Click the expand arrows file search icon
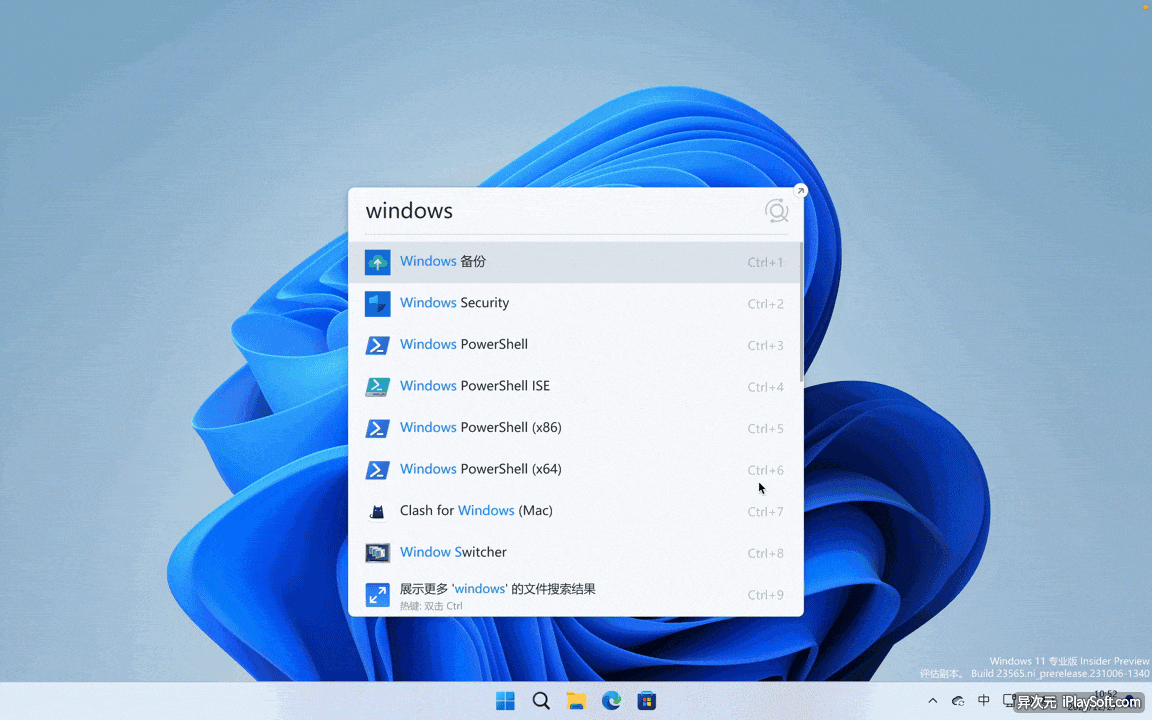The image size is (1152, 720). tap(378, 594)
